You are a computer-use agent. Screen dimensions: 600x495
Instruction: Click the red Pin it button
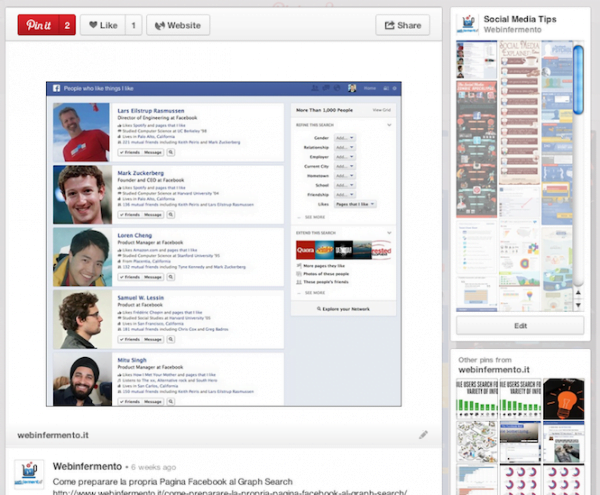pos(37,25)
